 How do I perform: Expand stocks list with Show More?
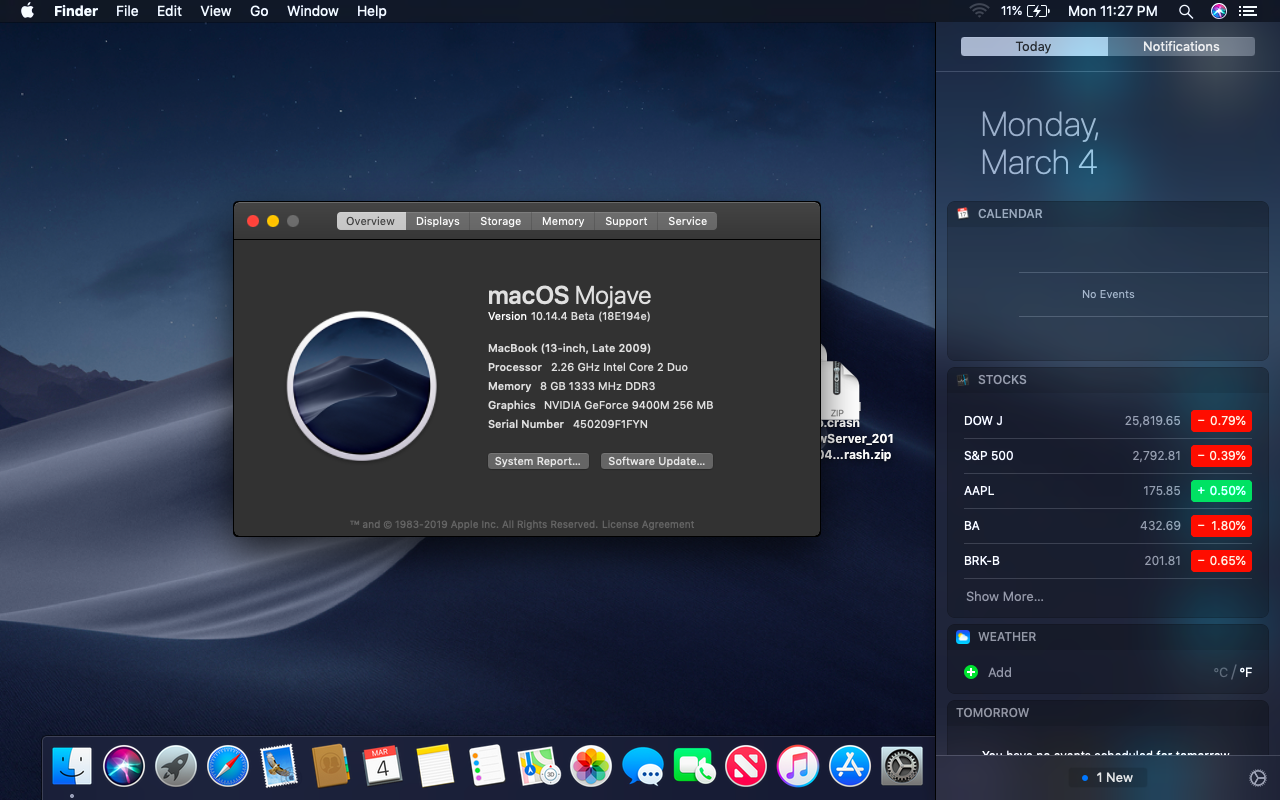[1004, 596]
